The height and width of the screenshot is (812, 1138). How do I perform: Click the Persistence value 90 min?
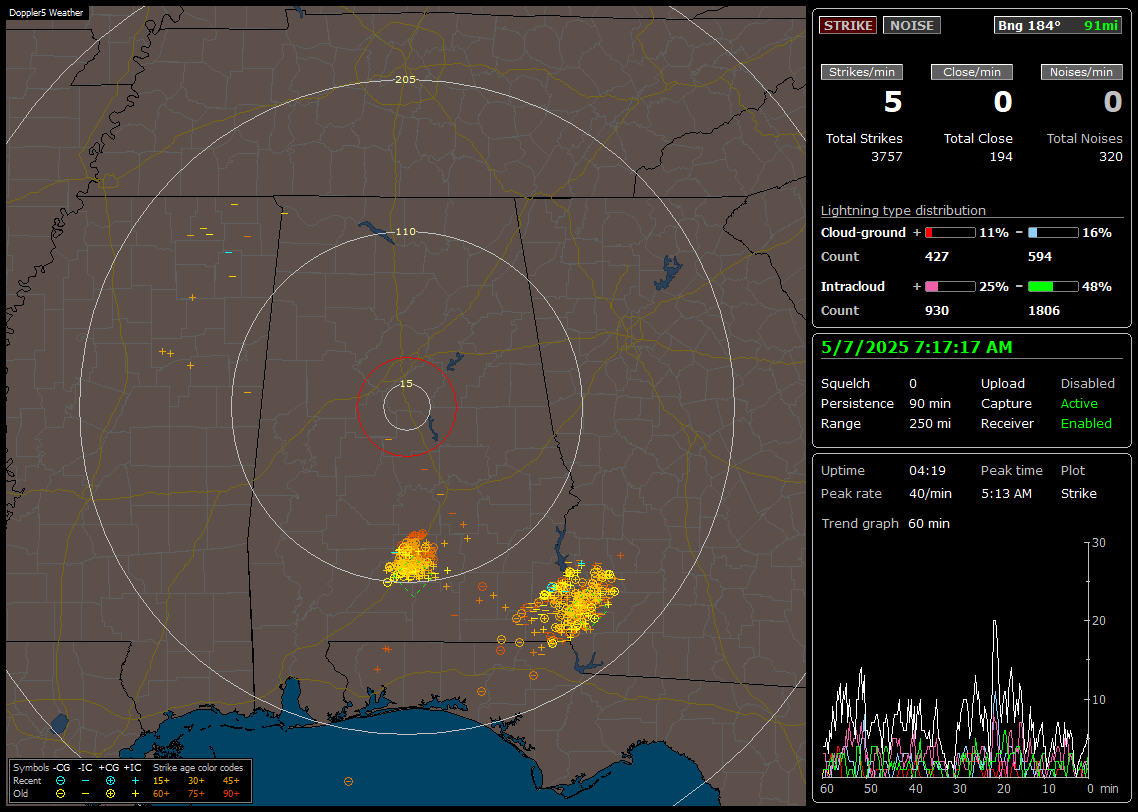930,403
